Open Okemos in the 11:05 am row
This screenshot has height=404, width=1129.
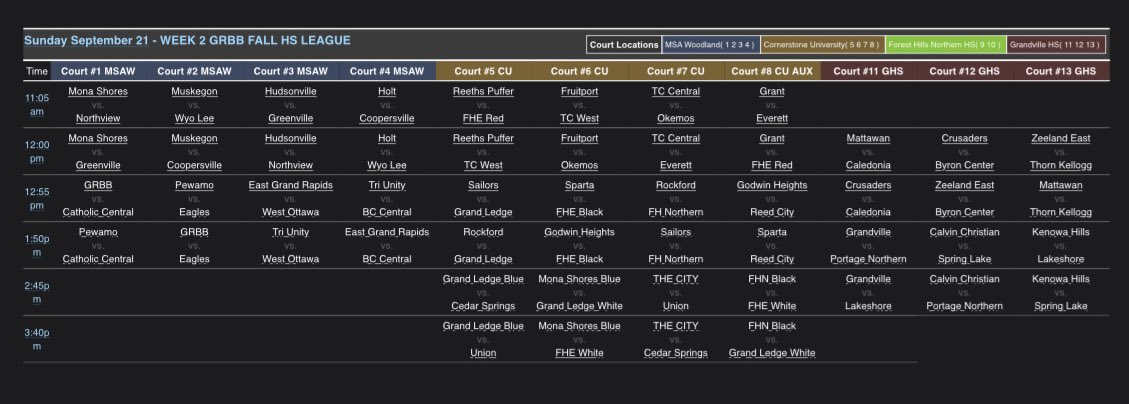[675, 118]
